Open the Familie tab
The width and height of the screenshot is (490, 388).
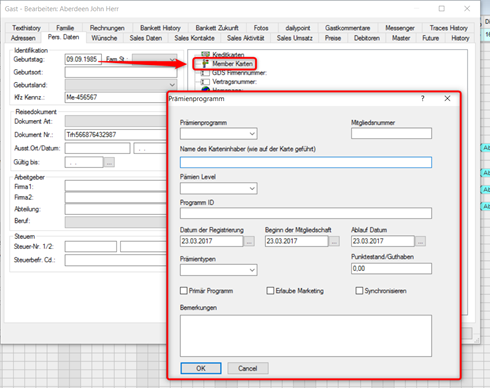[65, 28]
